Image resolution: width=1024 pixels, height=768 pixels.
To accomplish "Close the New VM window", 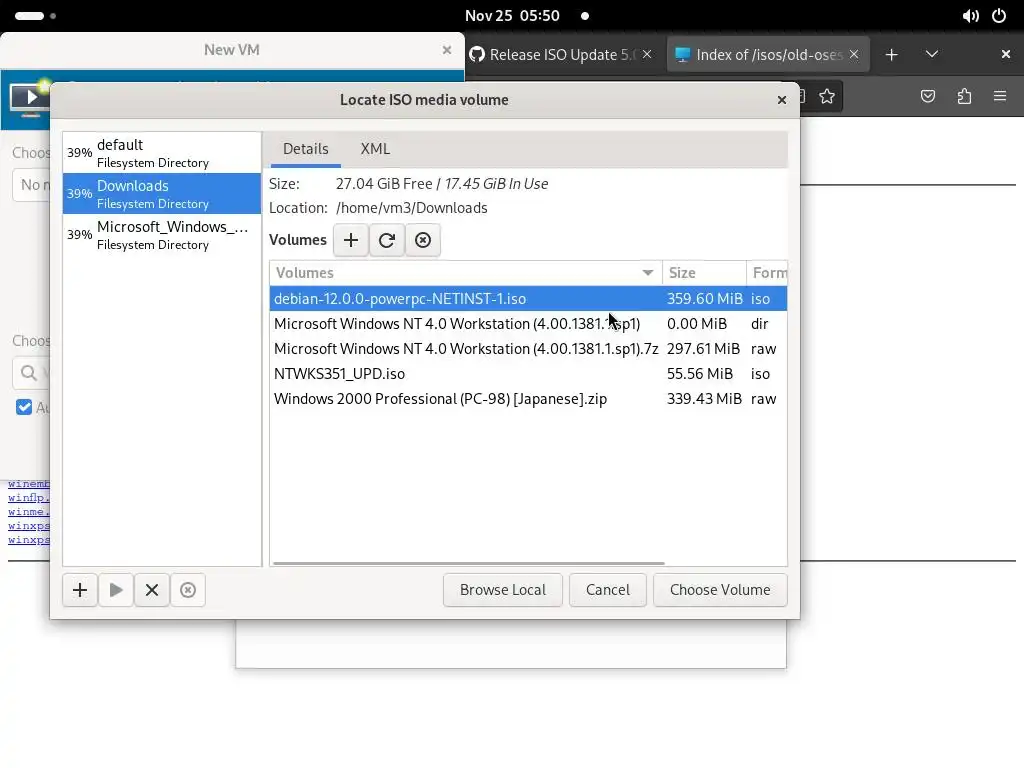I will click(x=447, y=50).
